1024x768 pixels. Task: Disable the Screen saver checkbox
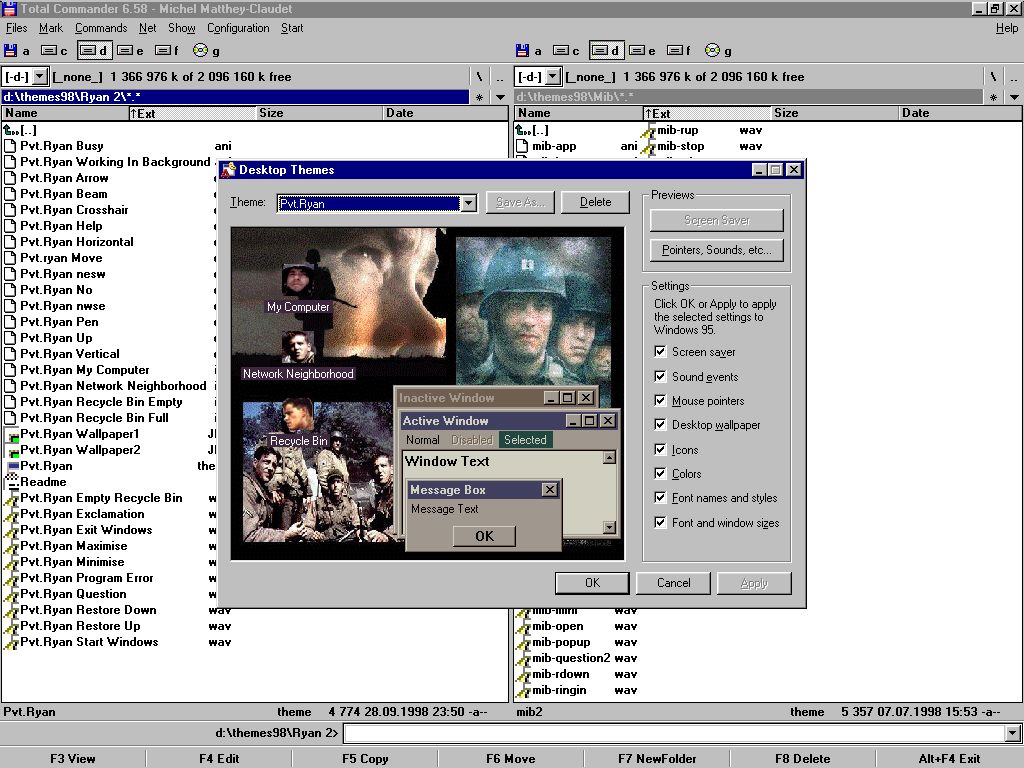(660, 352)
